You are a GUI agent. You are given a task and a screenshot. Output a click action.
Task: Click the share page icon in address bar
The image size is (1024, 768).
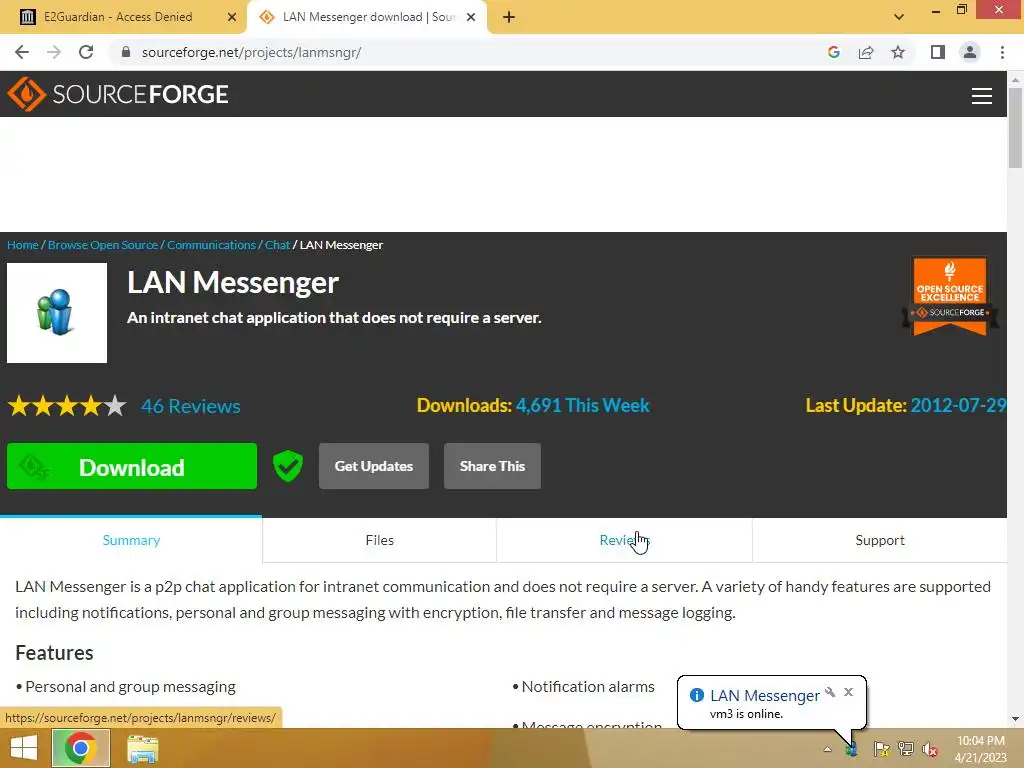tap(866, 52)
